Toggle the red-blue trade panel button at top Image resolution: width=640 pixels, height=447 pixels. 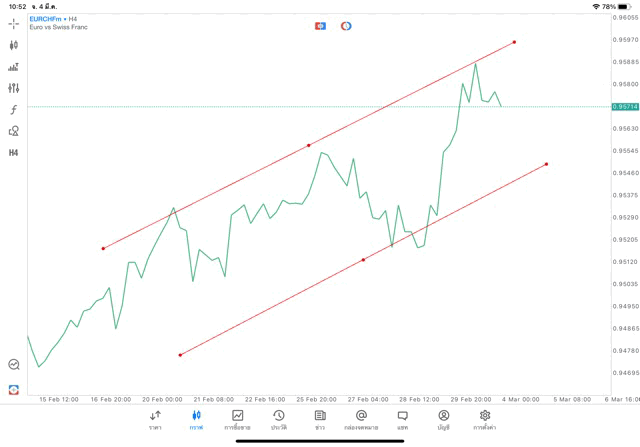point(320,26)
